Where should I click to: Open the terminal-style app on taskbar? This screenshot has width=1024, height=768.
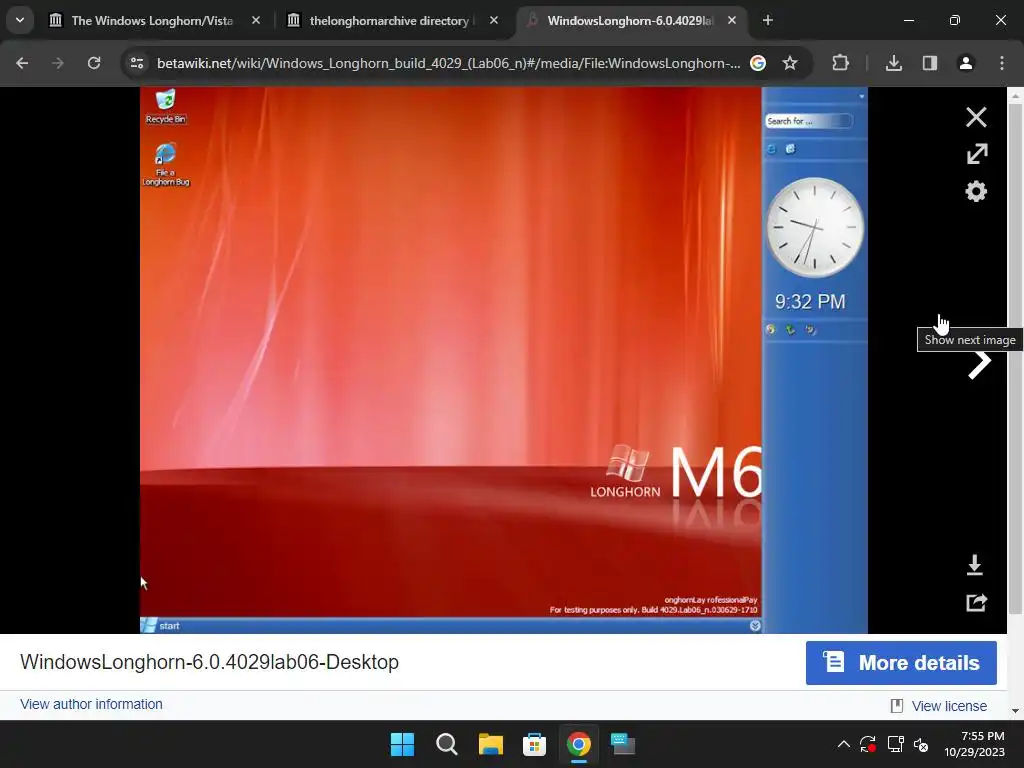(x=622, y=744)
